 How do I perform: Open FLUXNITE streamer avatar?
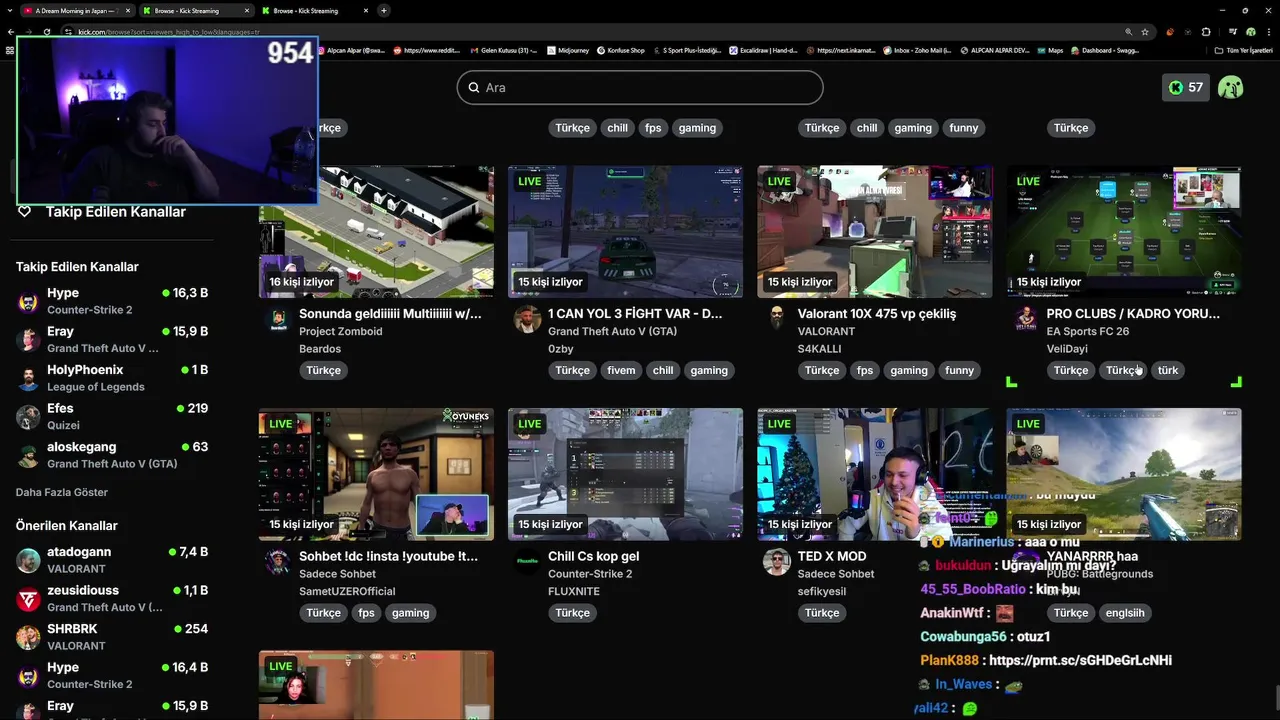[x=528, y=562]
